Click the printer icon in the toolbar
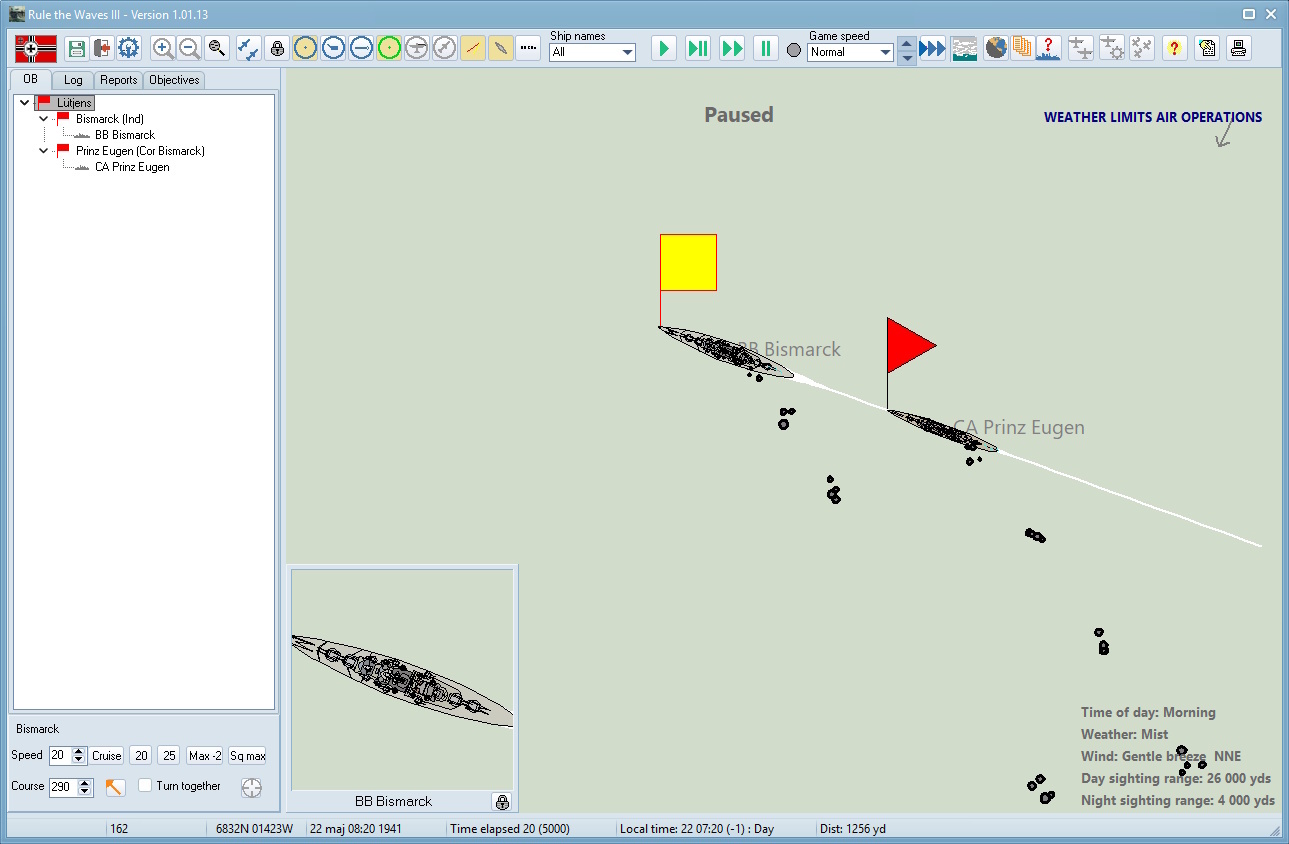This screenshot has width=1289, height=844. 1238,48
